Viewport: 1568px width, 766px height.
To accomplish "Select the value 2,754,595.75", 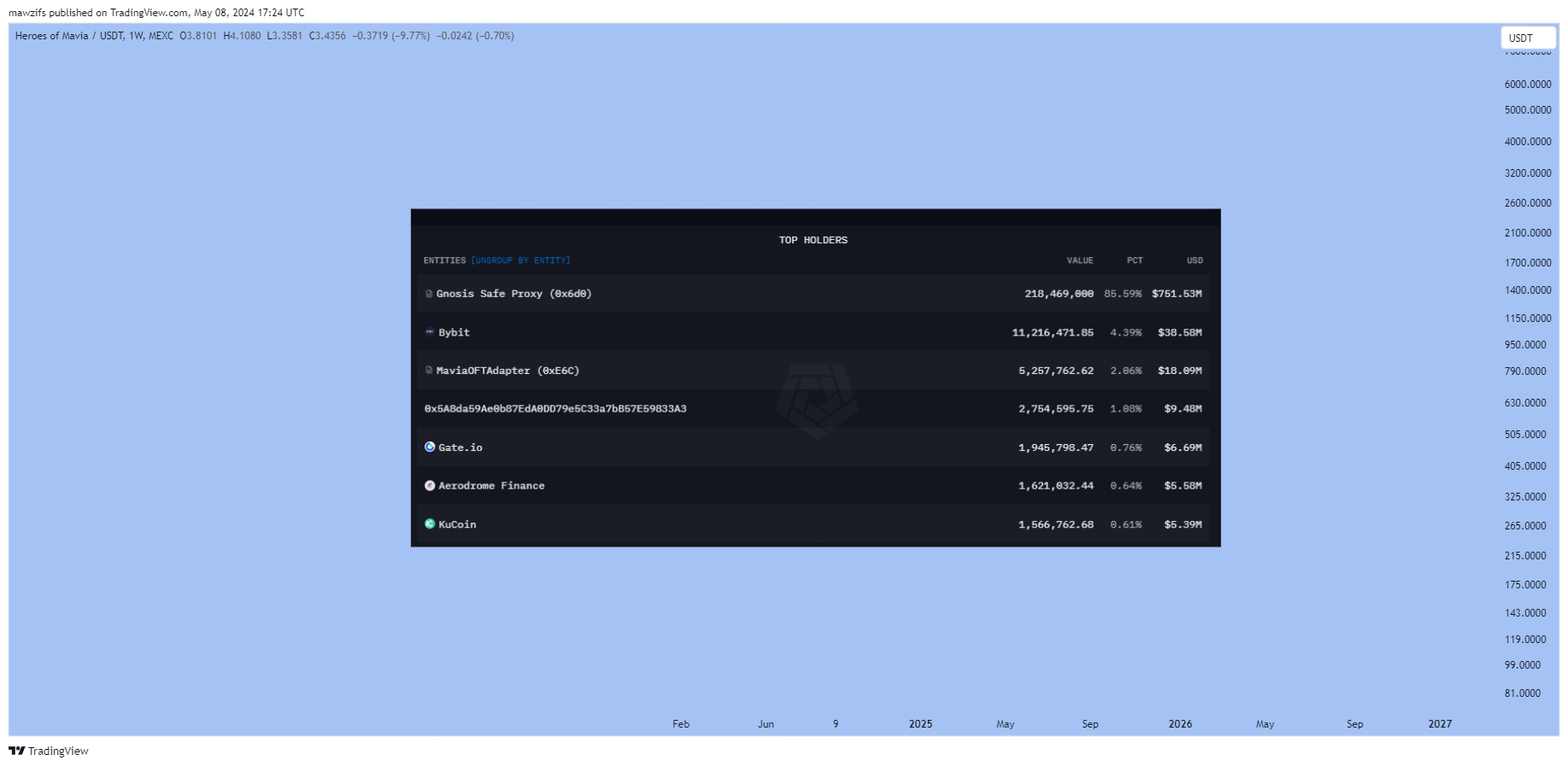I will (1056, 409).
